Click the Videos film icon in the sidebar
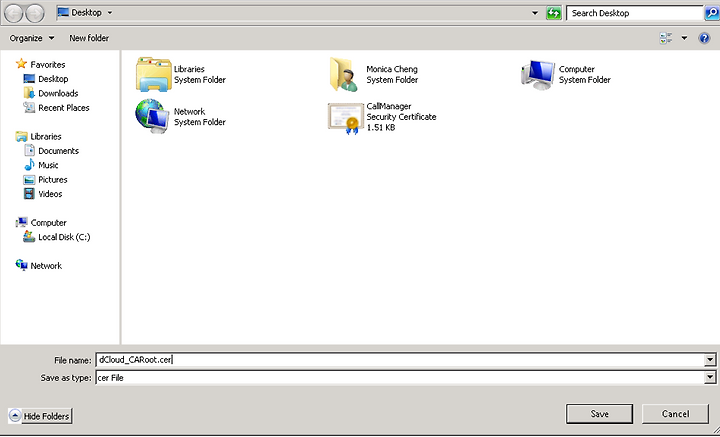 29,194
